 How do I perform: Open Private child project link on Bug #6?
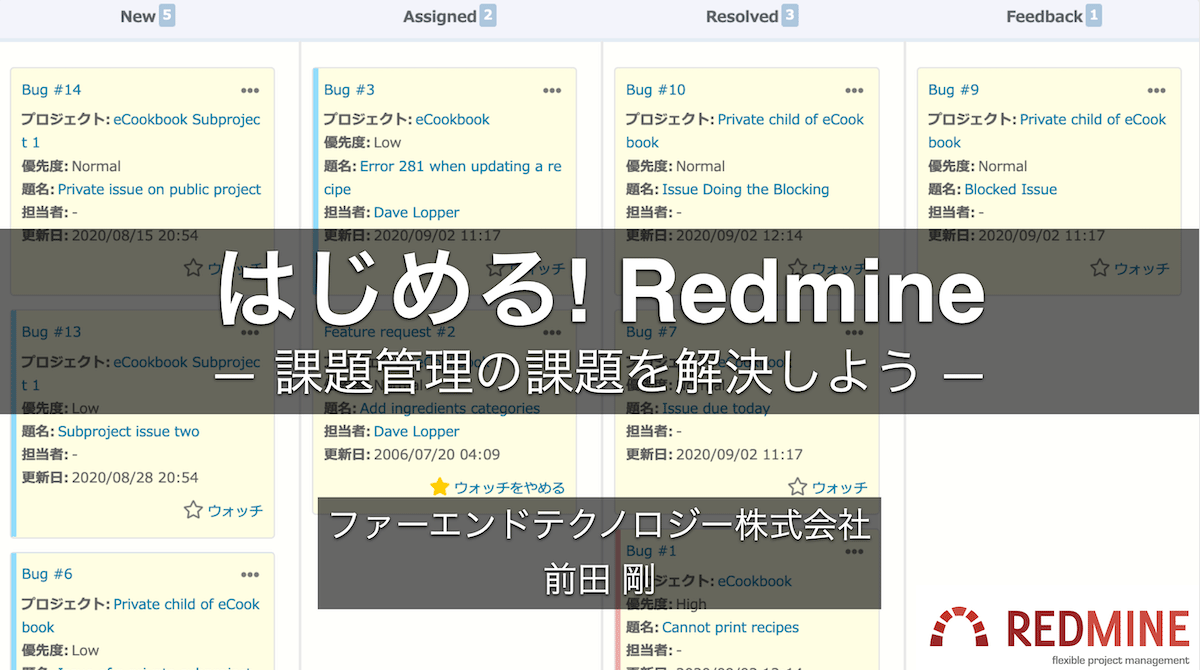click(x=141, y=615)
